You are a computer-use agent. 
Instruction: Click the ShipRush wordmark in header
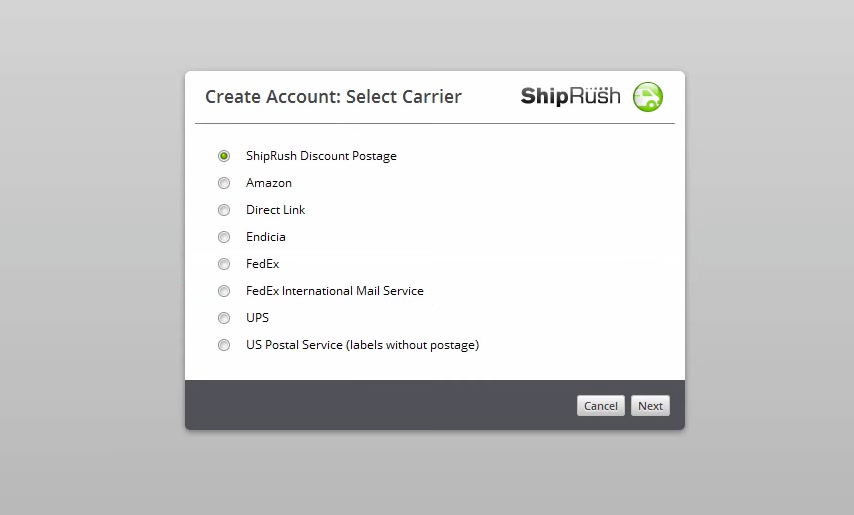pos(570,96)
